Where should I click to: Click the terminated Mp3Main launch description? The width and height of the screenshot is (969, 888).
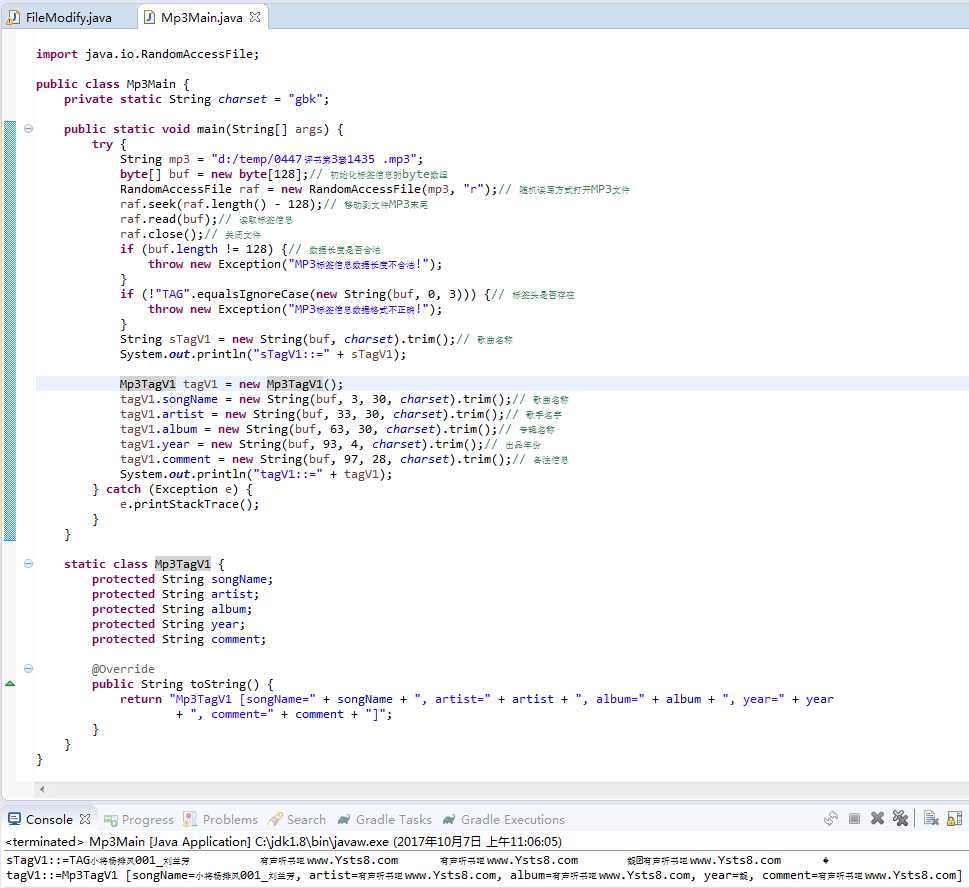click(x=283, y=842)
